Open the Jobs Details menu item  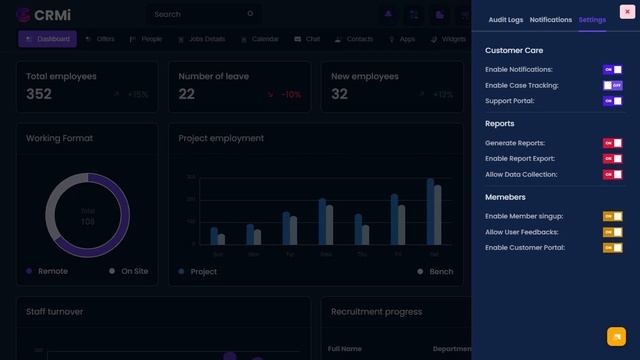(202, 39)
